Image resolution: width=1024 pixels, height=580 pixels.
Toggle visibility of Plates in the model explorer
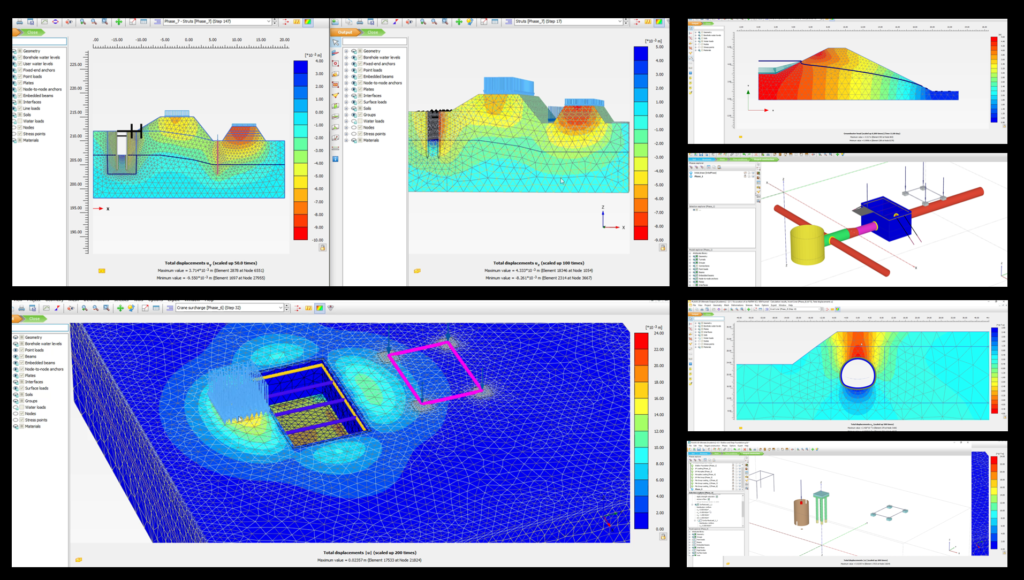click(19, 83)
